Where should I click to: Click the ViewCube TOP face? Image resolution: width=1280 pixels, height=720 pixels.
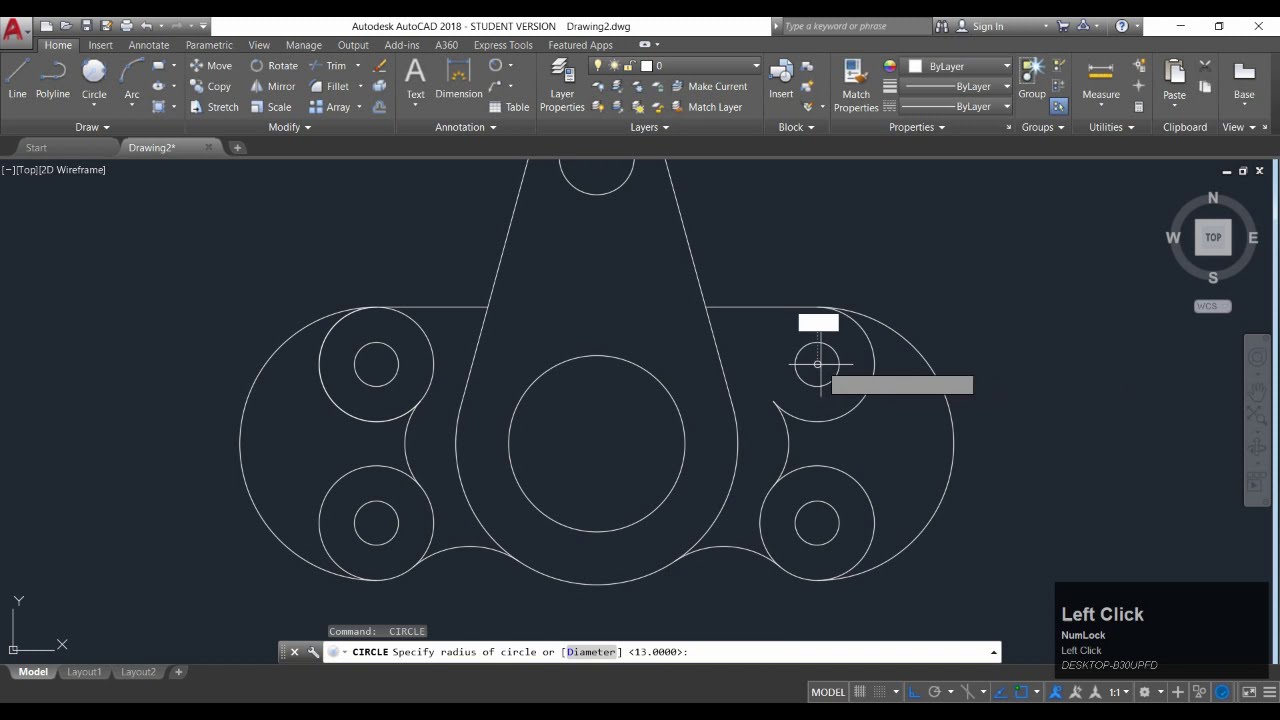coord(1213,237)
